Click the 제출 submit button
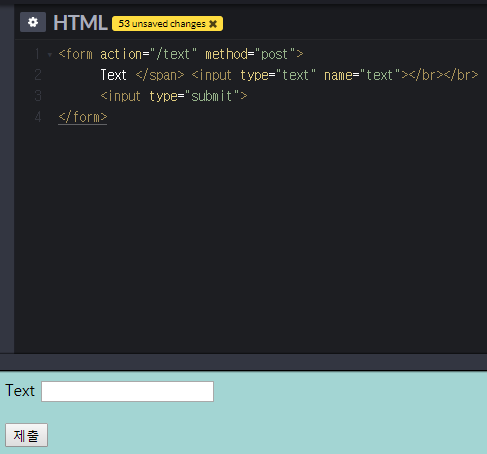The width and height of the screenshot is (487, 454). 27,435
